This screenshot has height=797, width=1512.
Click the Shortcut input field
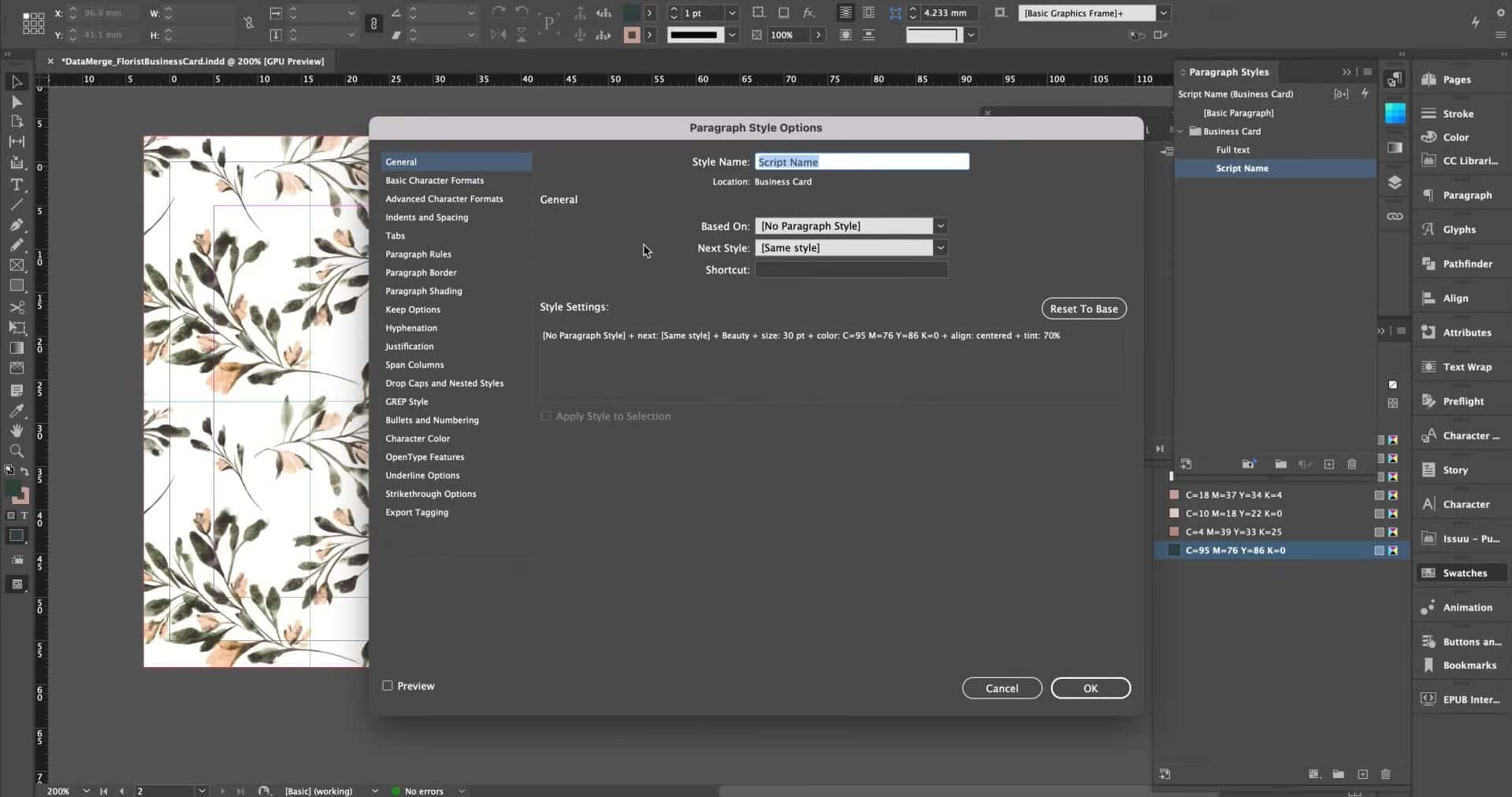[x=852, y=269]
